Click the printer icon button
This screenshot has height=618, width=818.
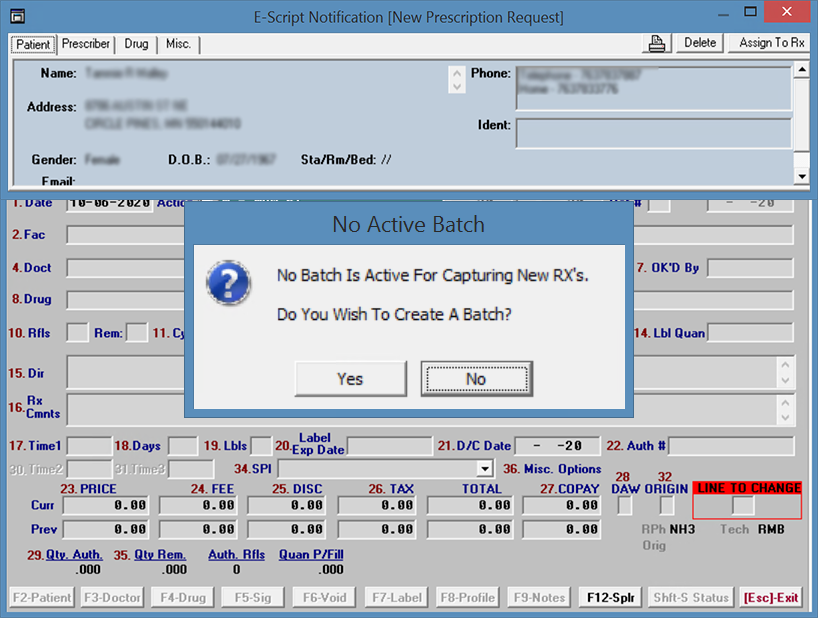click(x=657, y=43)
